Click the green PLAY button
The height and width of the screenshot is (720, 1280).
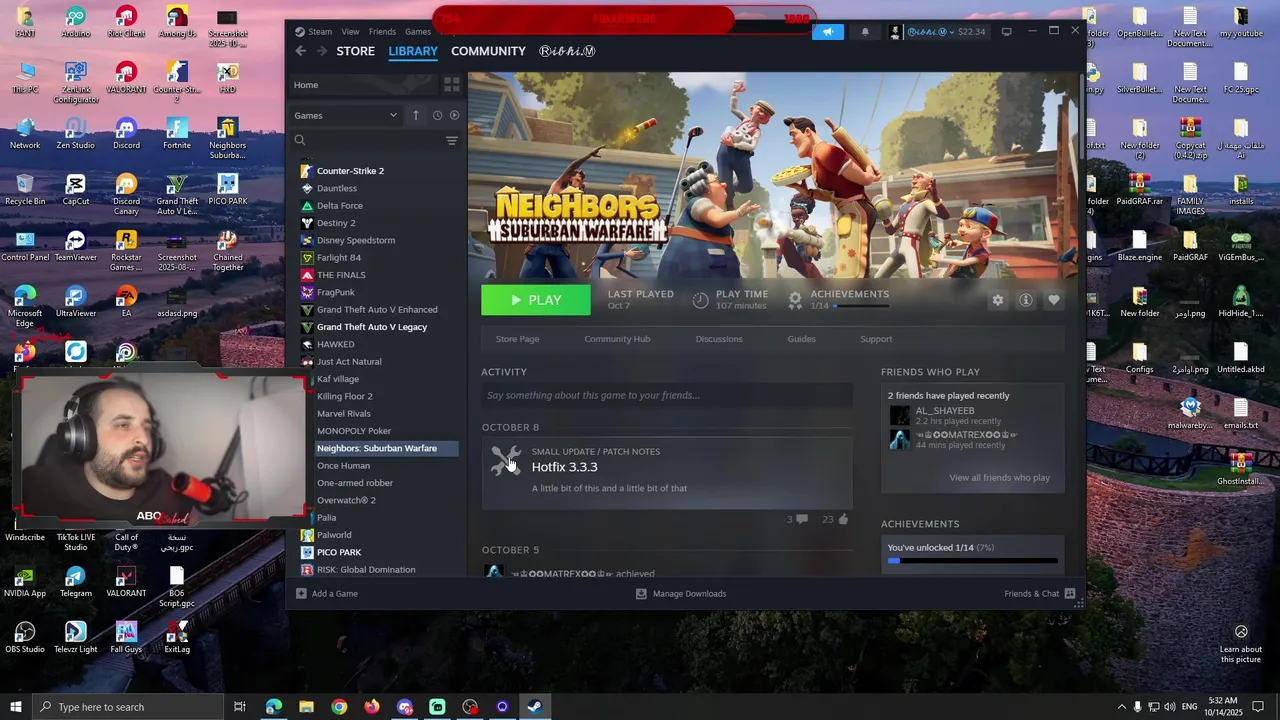tap(536, 300)
